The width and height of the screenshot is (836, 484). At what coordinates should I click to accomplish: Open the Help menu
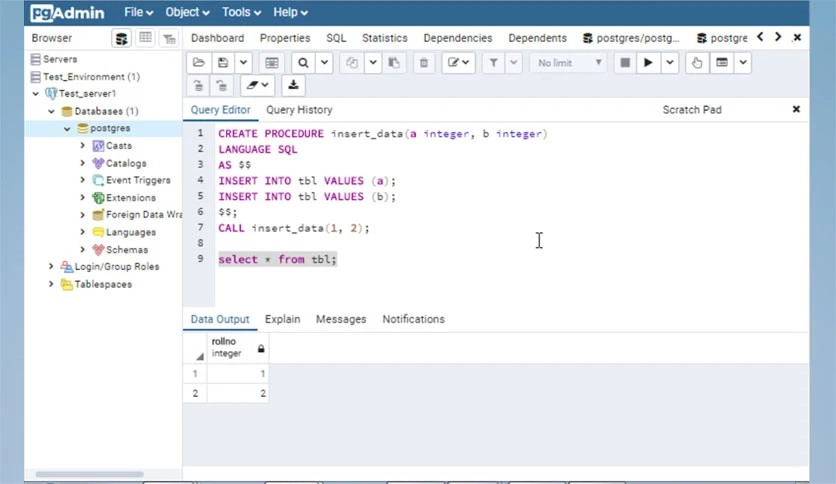click(x=291, y=12)
